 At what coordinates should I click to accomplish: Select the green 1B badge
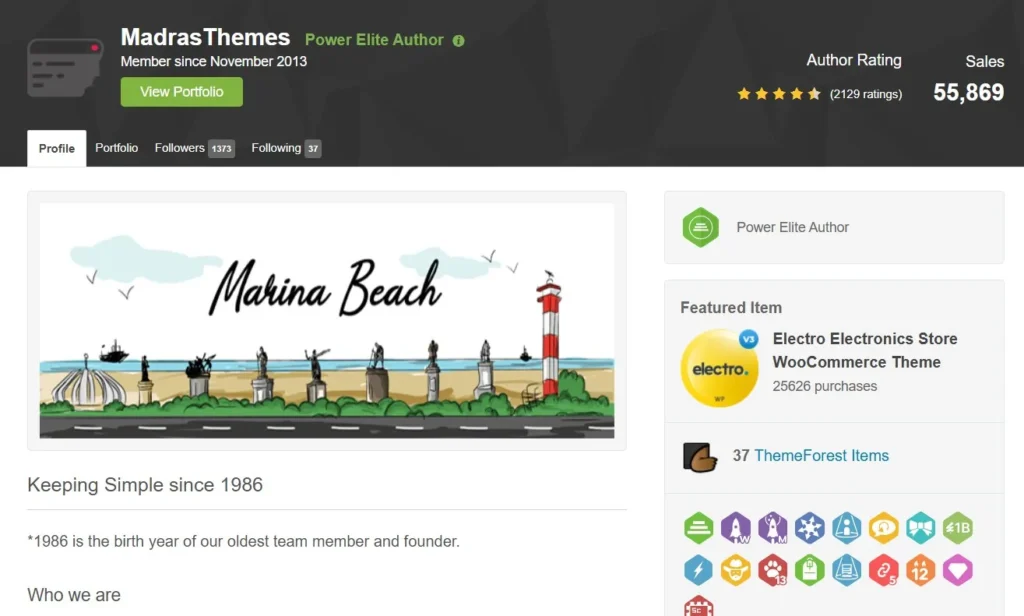coord(957,527)
